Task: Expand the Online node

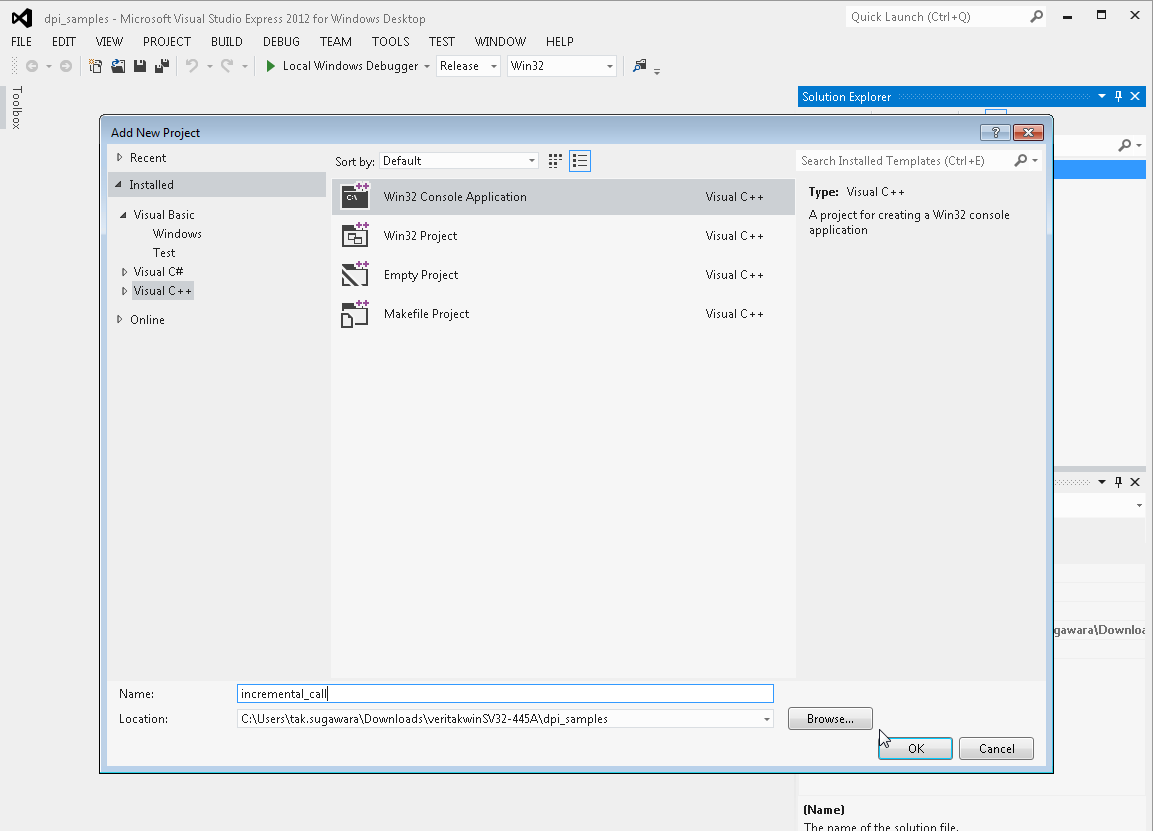Action: (119, 319)
